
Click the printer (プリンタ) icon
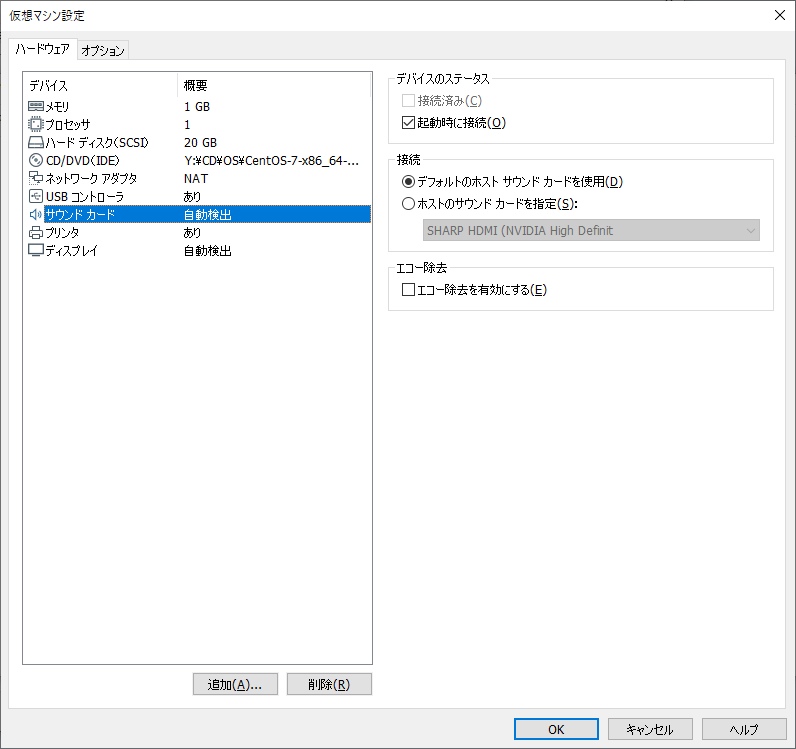coord(36,233)
